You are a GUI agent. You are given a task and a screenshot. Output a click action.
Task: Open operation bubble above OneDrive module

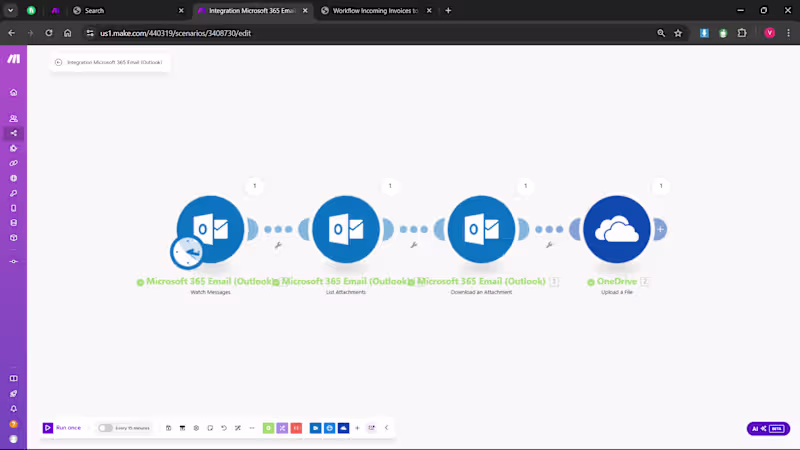[661, 186]
